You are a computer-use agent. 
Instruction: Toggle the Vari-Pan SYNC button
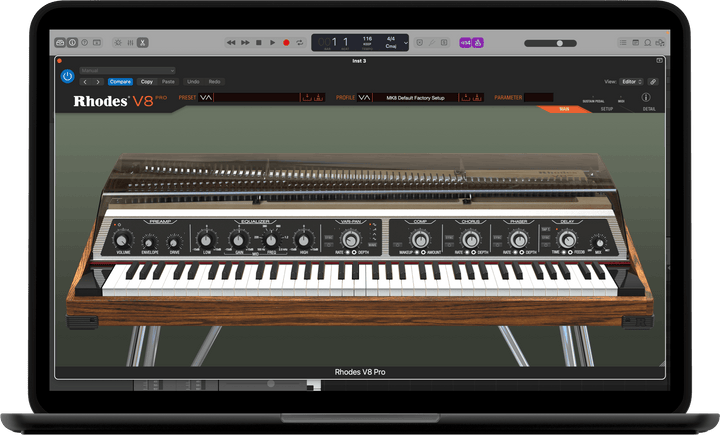click(329, 237)
